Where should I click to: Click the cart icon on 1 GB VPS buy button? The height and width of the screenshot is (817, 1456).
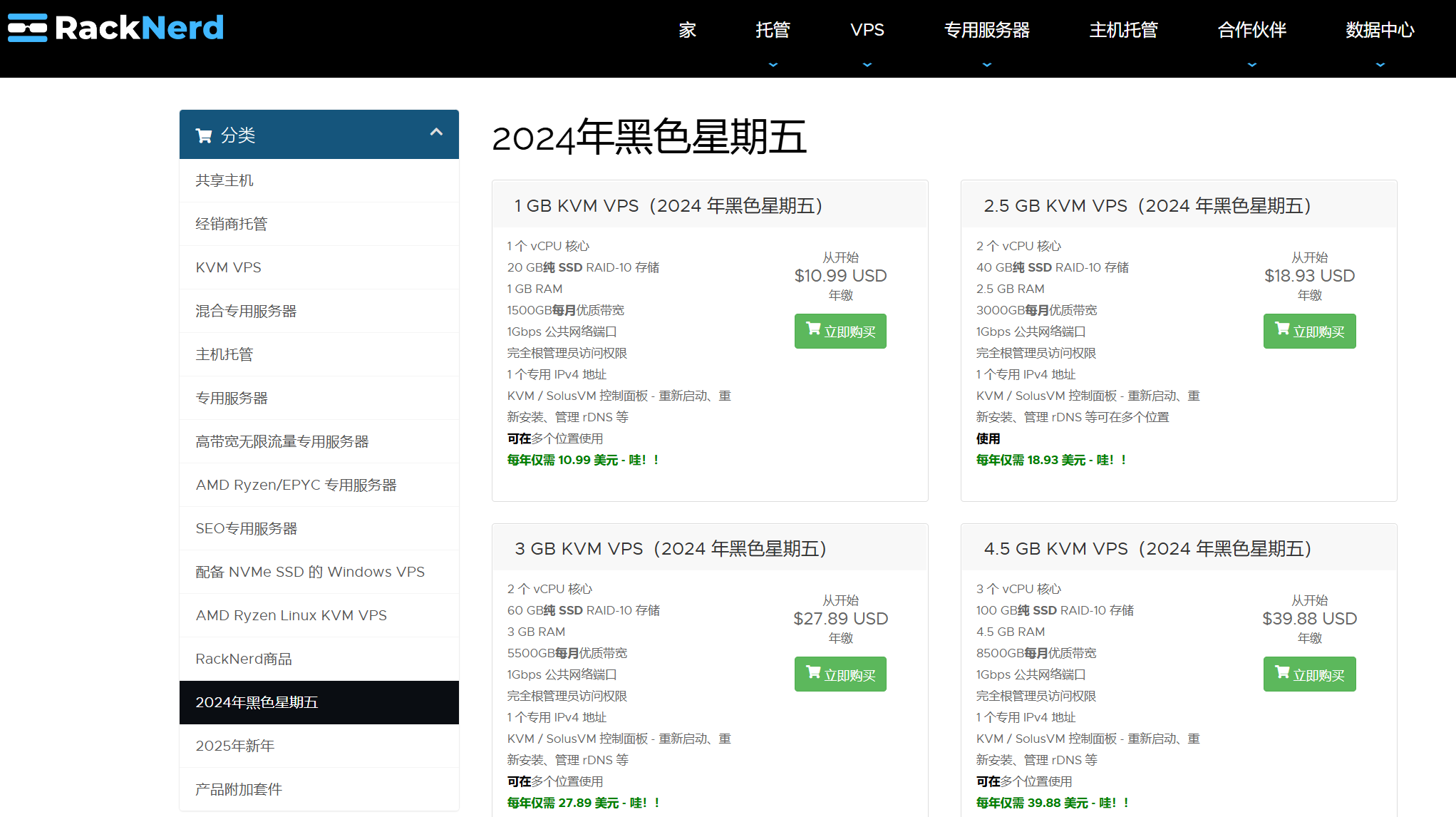[x=814, y=328]
